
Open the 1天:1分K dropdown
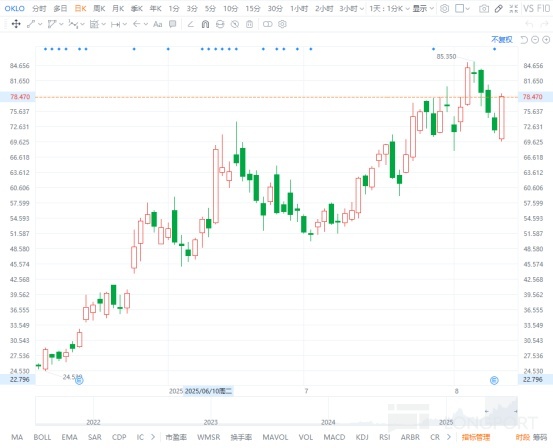coord(389,8)
